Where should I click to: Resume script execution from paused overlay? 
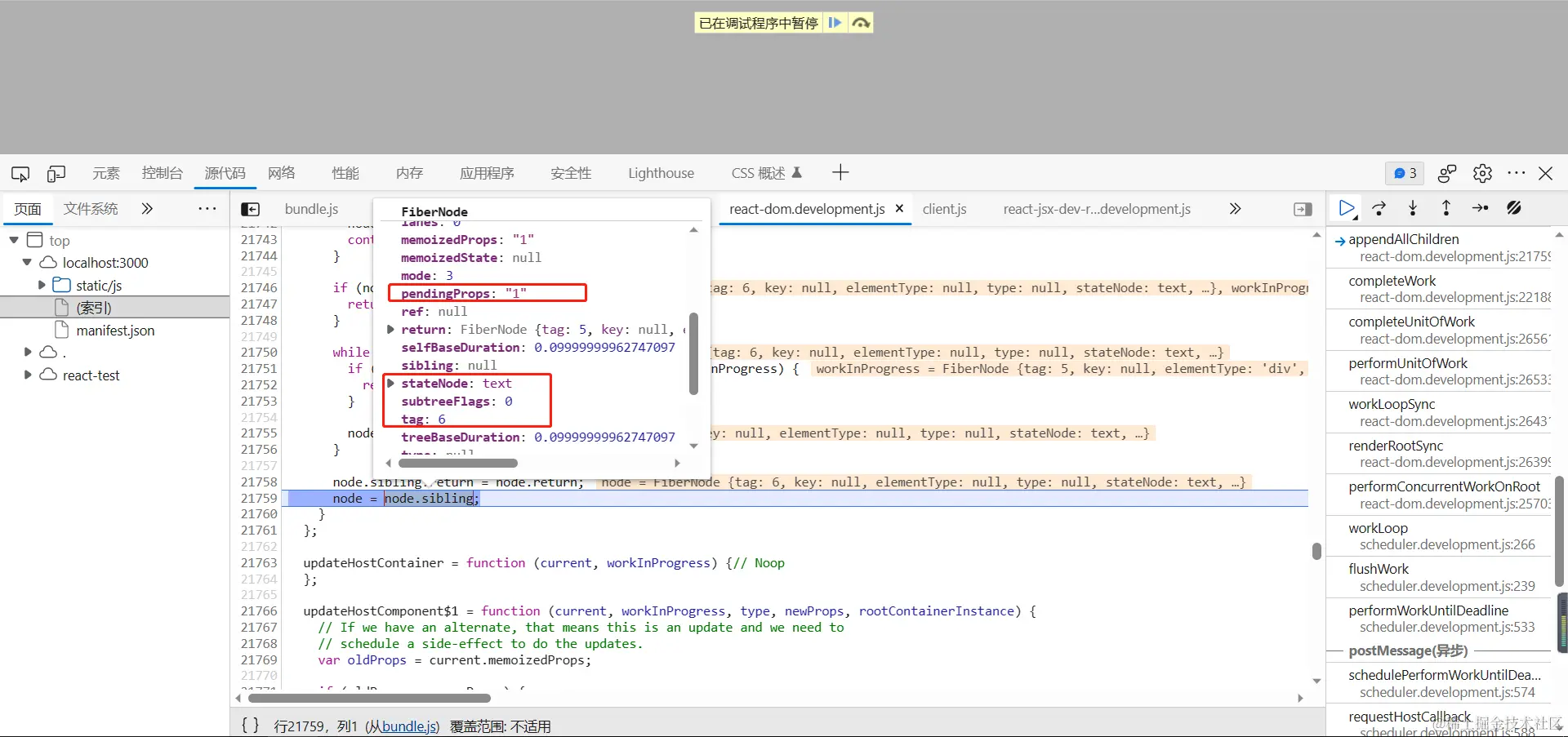(x=835, y=23)
